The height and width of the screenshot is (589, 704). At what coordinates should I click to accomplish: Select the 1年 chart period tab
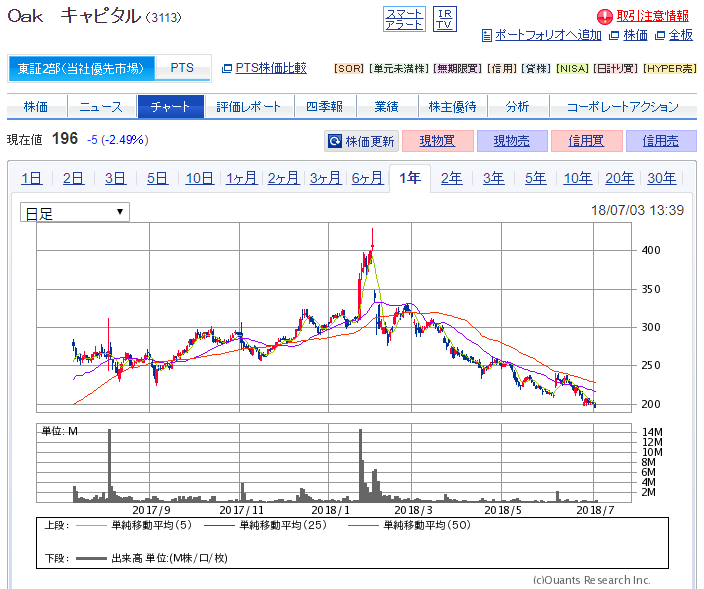(410, 178)
